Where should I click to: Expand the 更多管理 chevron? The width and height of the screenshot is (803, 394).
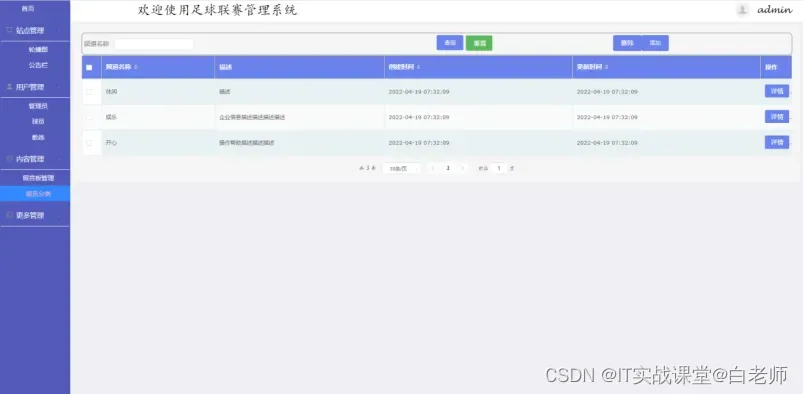click(x=59, y=216)
